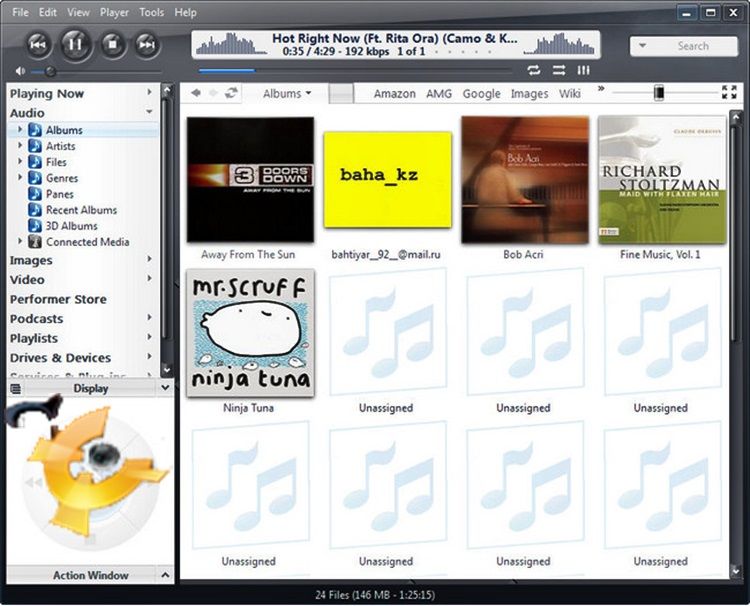This screenshot has width=750, height=606.
Task: Click the volume speaker icon
Action: coord(19,72)
